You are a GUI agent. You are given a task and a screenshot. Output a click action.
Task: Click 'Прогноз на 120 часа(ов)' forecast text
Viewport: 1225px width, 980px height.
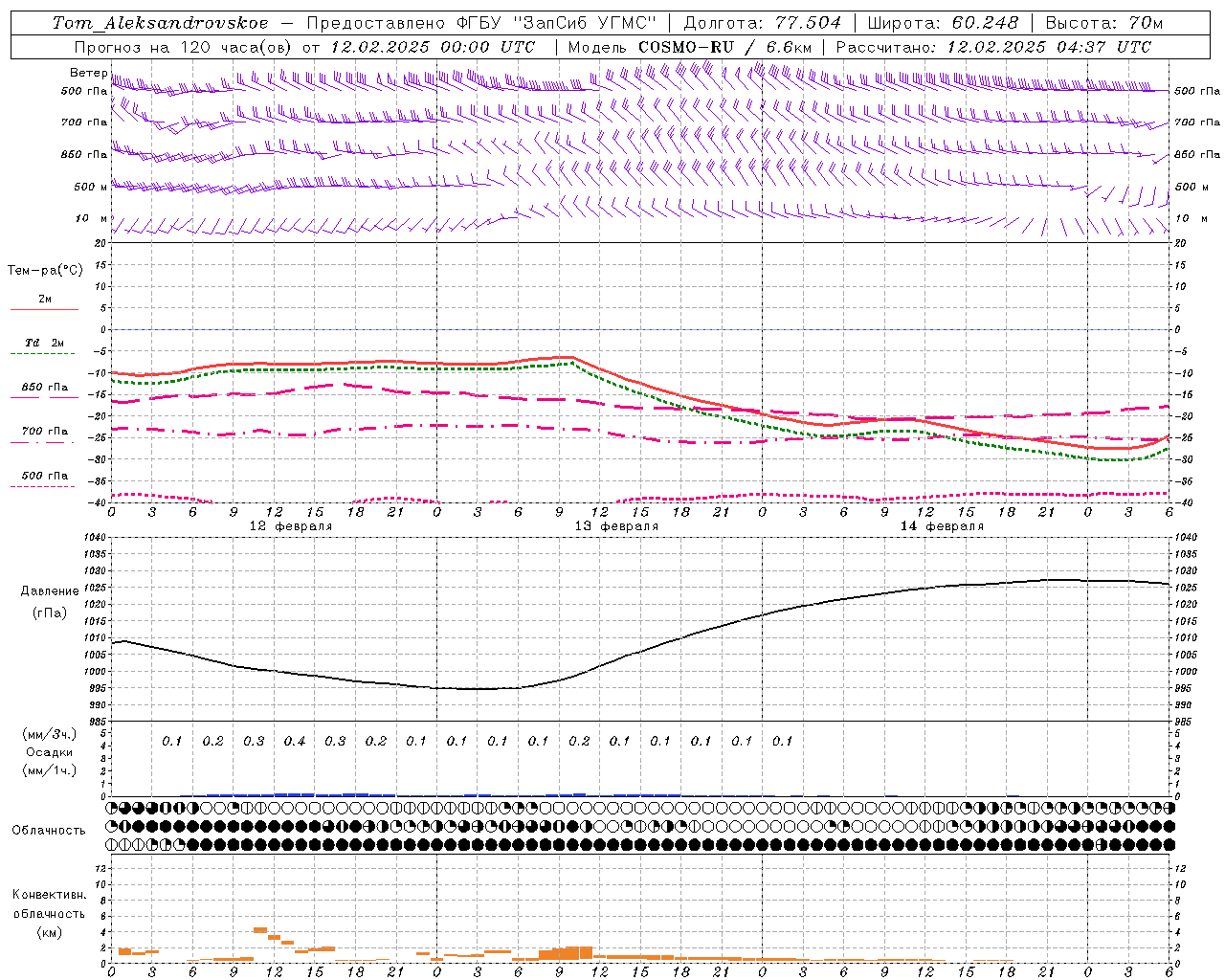[184, 47]
